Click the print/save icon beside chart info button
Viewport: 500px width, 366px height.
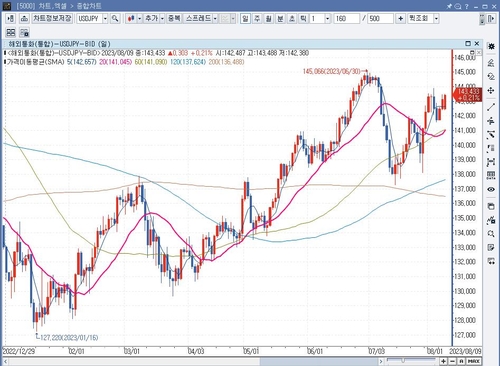(24, 19)
